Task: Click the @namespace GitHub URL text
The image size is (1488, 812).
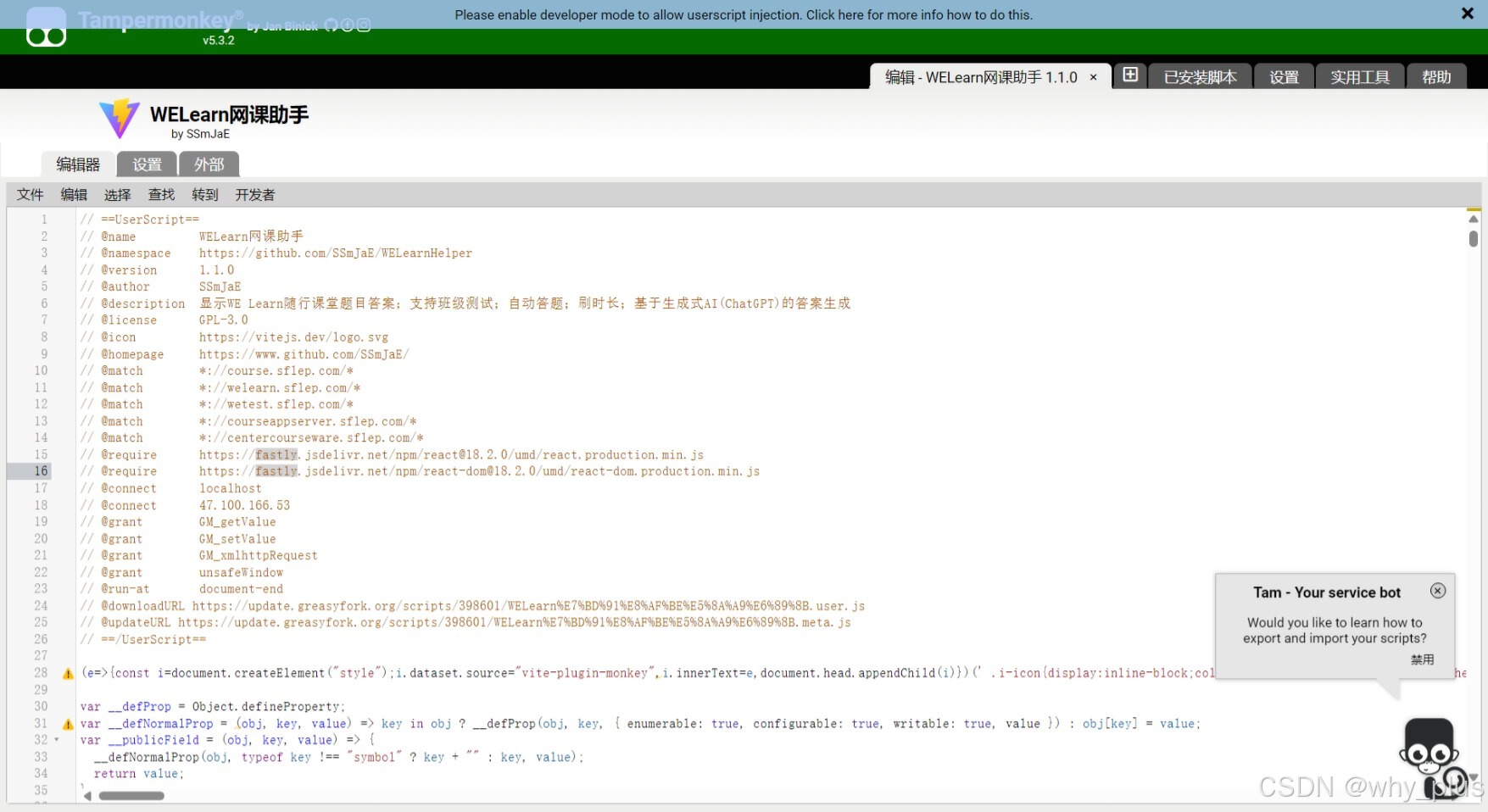Action: pyautogui.click(x=336, y=253)
